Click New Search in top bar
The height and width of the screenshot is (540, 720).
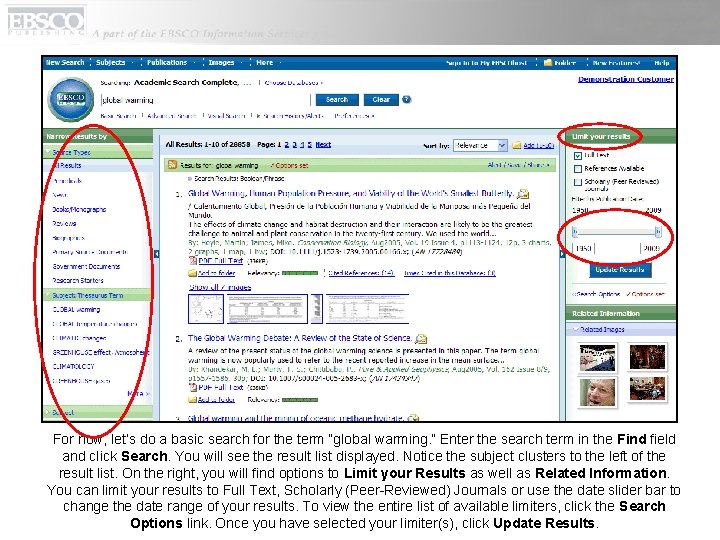(x=65, y=62)
